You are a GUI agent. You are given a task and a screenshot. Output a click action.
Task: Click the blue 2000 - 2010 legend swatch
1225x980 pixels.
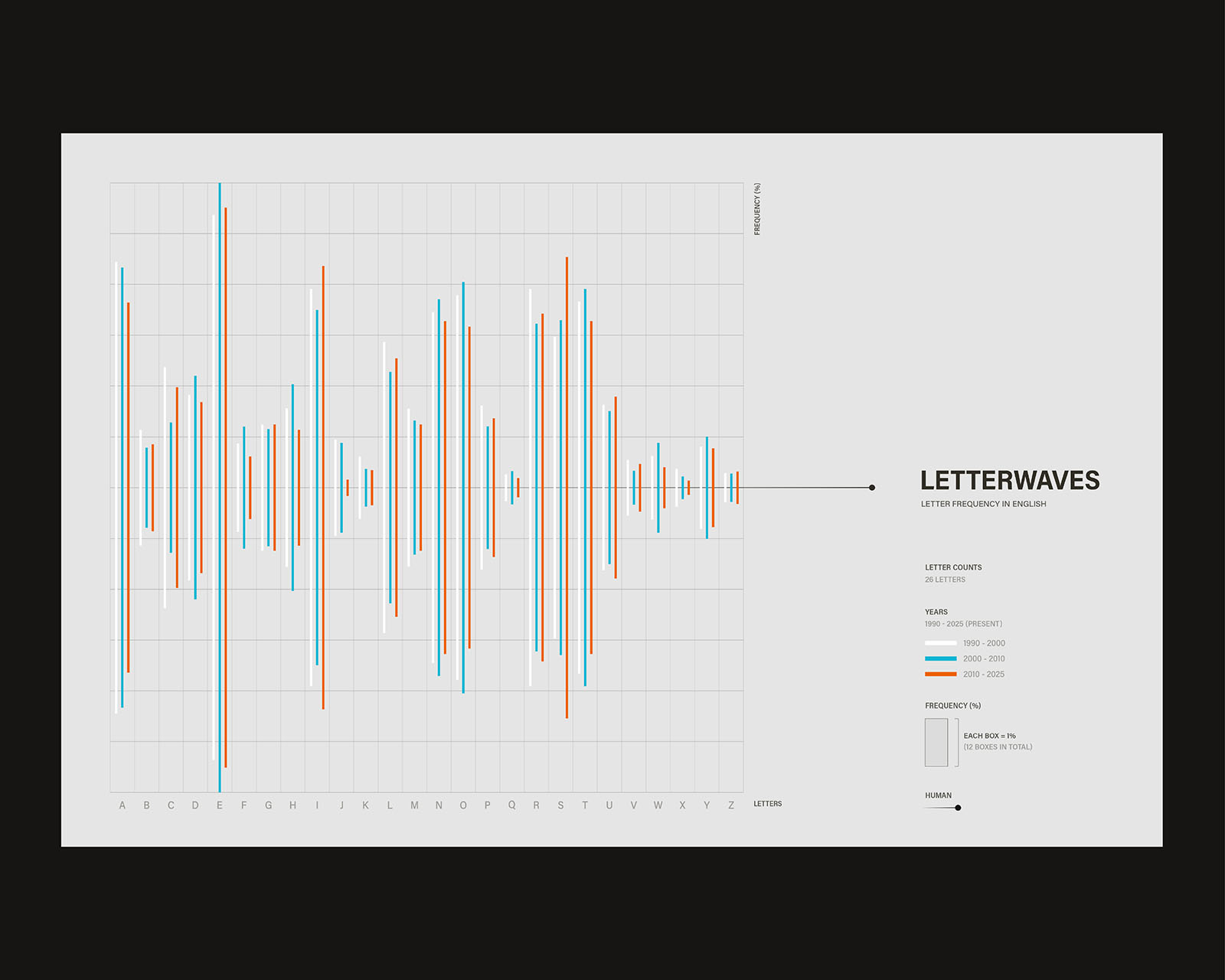coord(940,658)
